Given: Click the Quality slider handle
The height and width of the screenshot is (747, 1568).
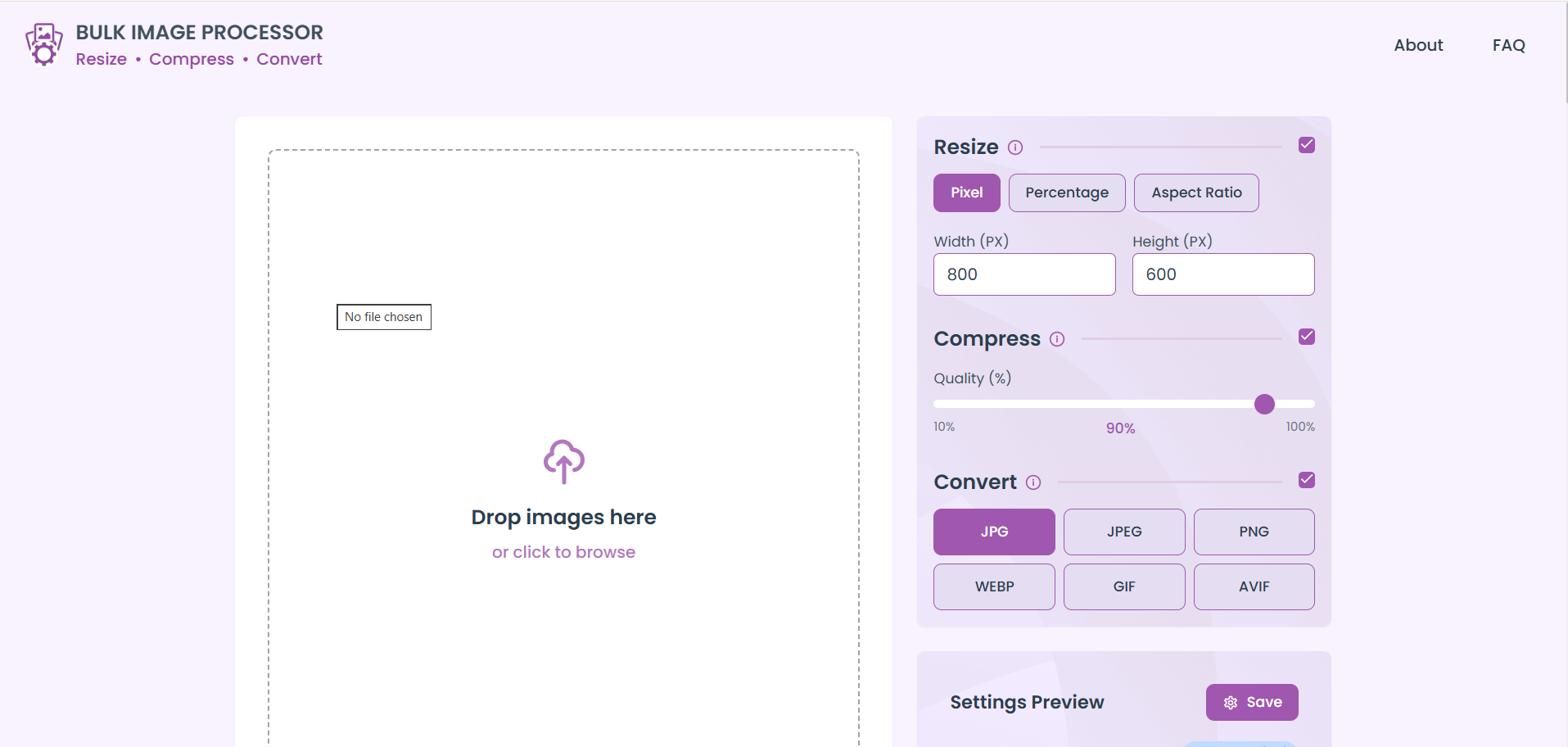Looking at the screenshot, I should point(1264,404).
